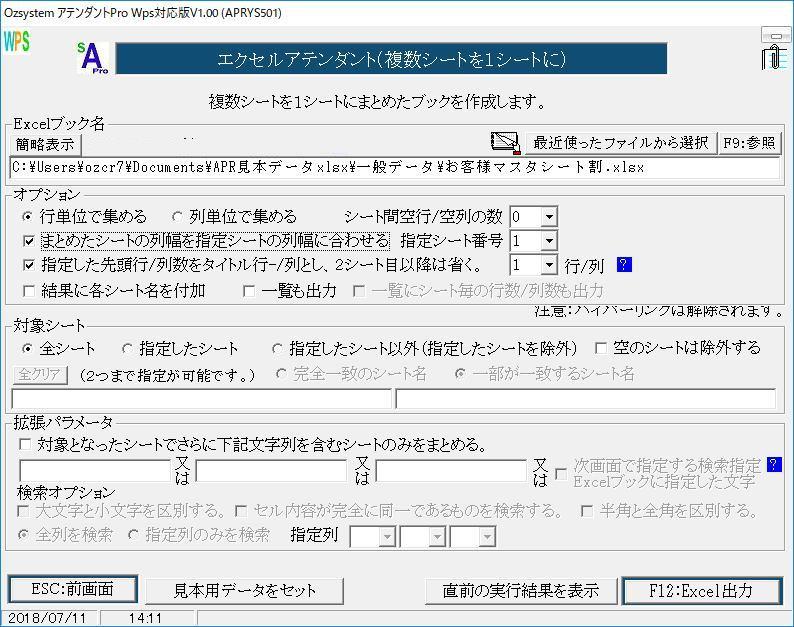This screenshot has height=627, width=794.
Task: Open the 指定シート番号 dropdown
Action: point(547,241)
